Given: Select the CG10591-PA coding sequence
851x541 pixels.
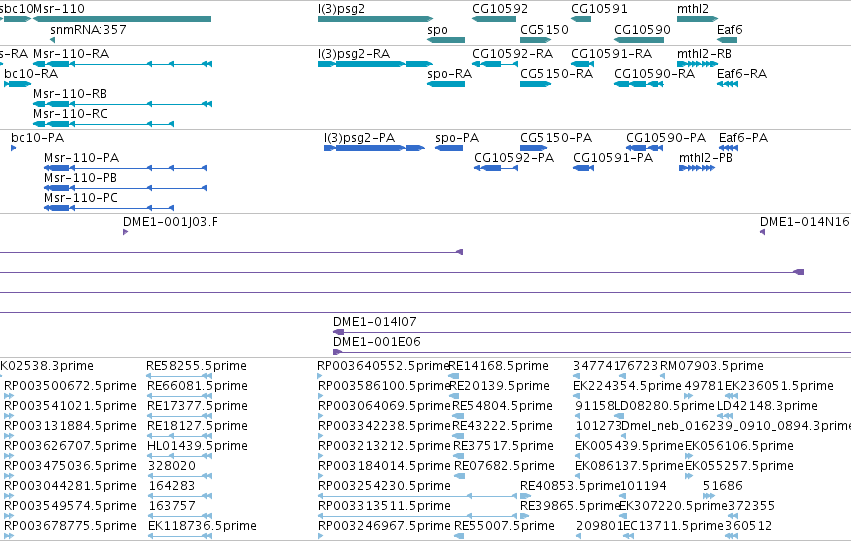Looking at the screenshot, I should click(x=583, y=168).
